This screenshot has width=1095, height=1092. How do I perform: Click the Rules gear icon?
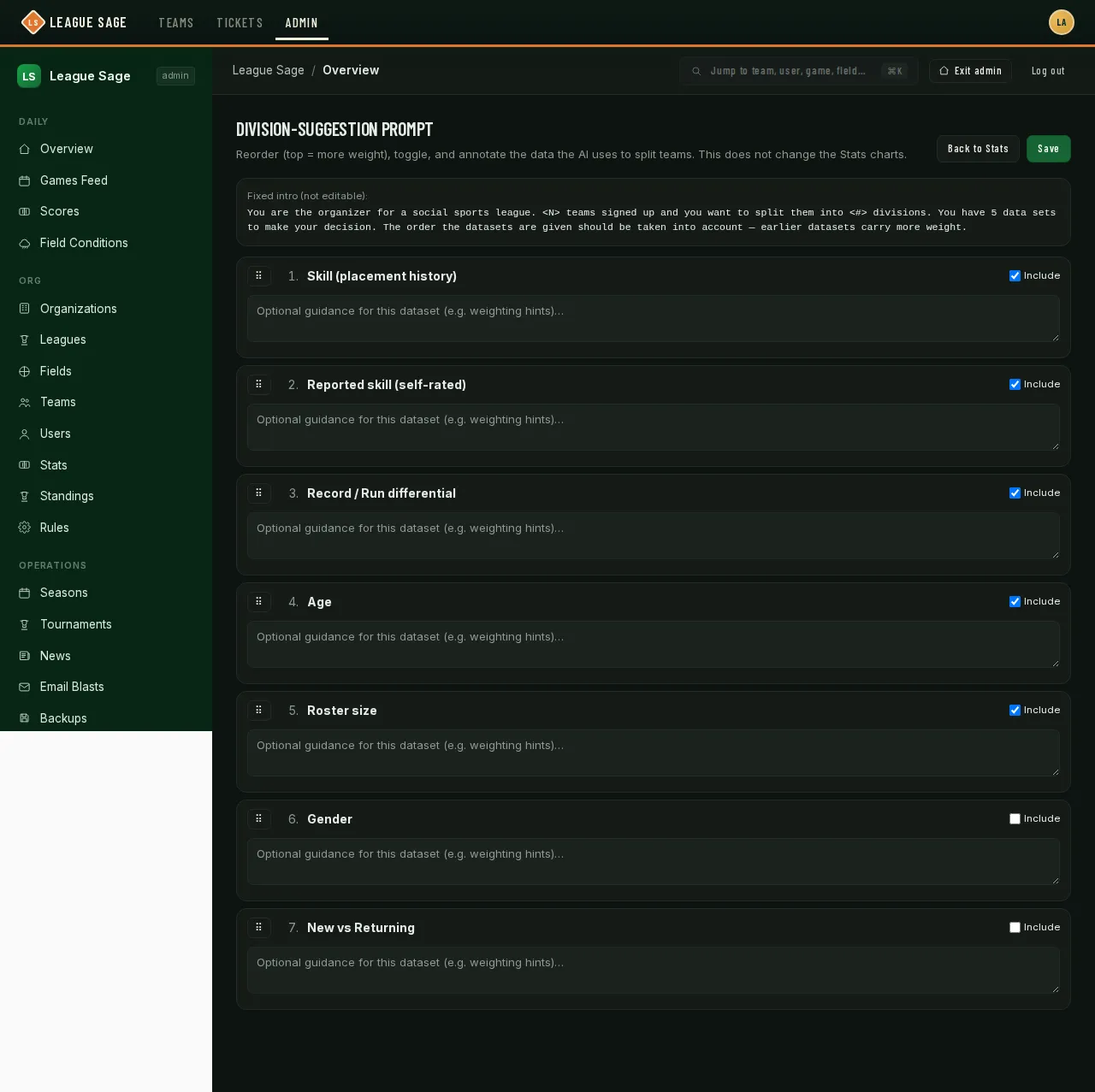click(25, 528)
